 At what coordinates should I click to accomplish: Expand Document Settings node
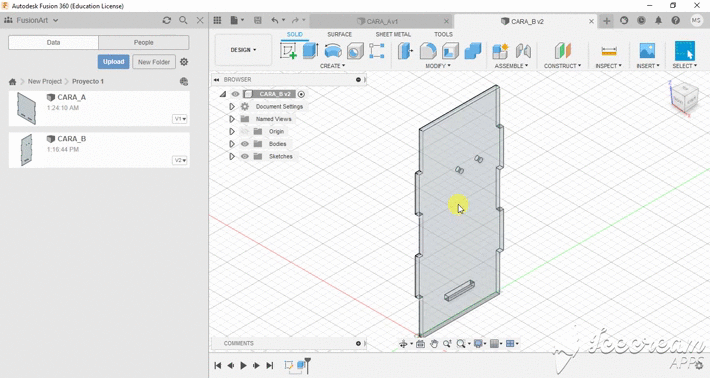coord(232,107)
